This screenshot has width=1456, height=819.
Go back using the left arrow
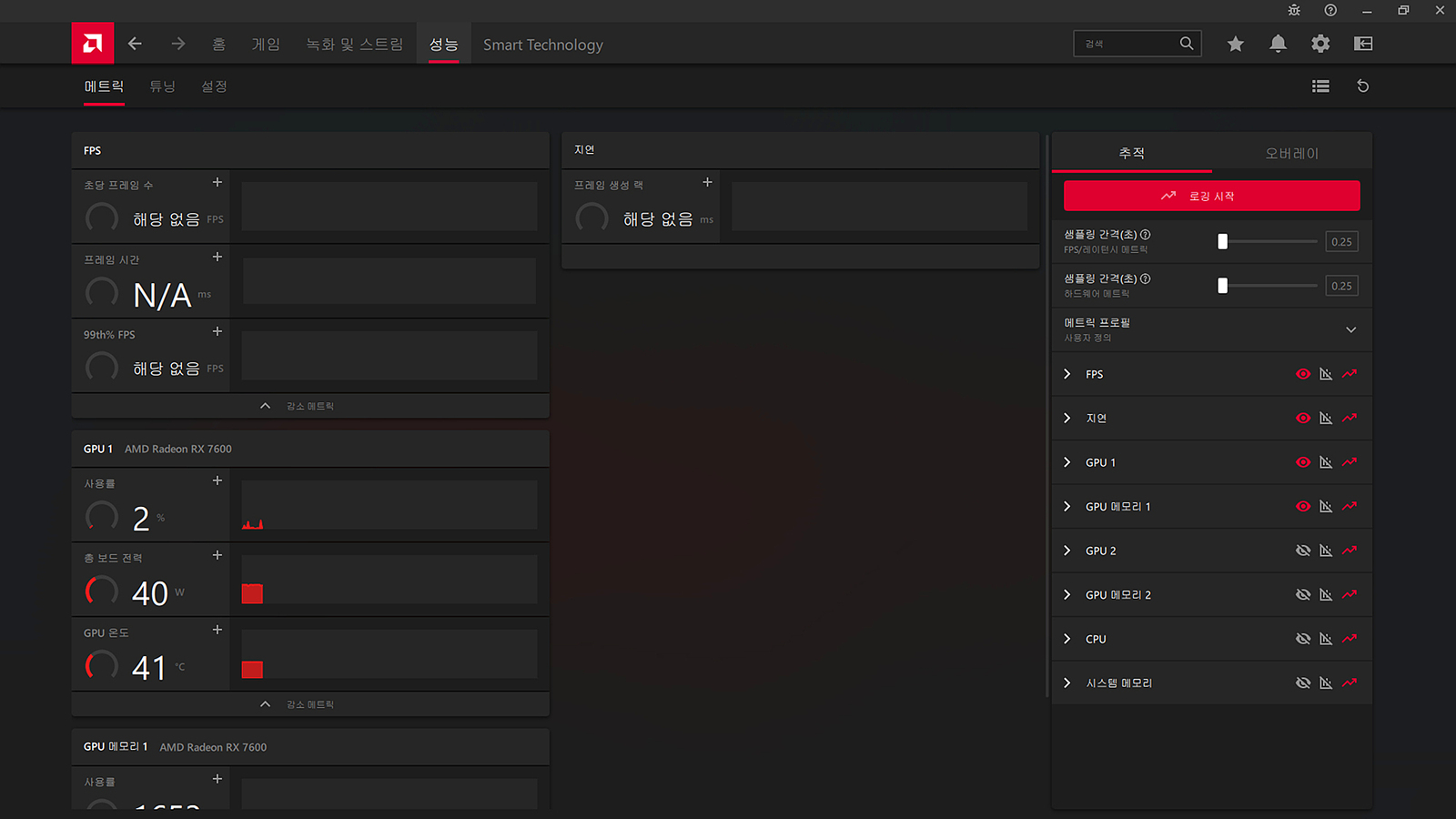(x=135, y=44)
